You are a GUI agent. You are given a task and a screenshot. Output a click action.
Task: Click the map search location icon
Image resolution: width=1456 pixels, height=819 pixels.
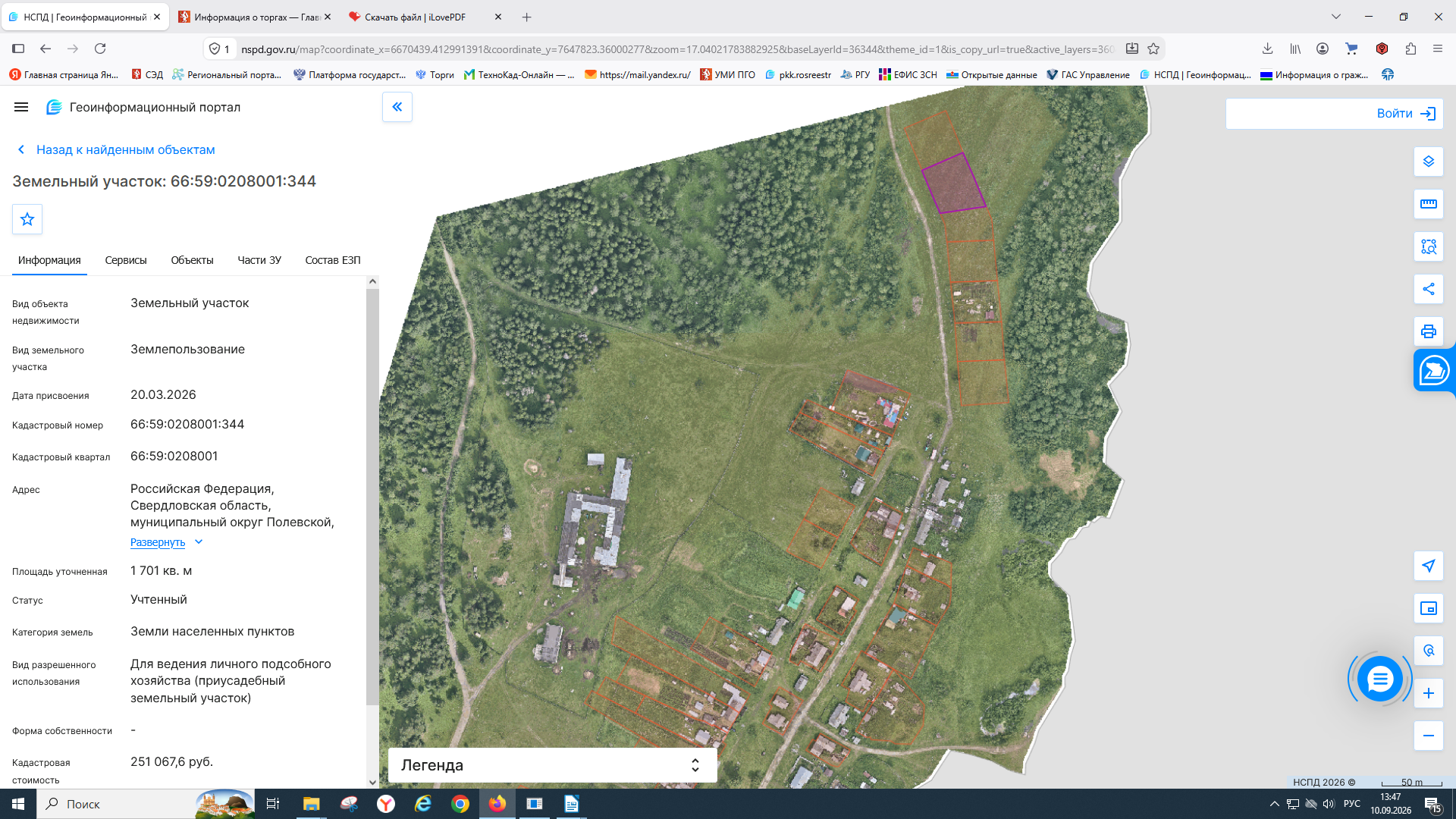[x=1429, y=651]
